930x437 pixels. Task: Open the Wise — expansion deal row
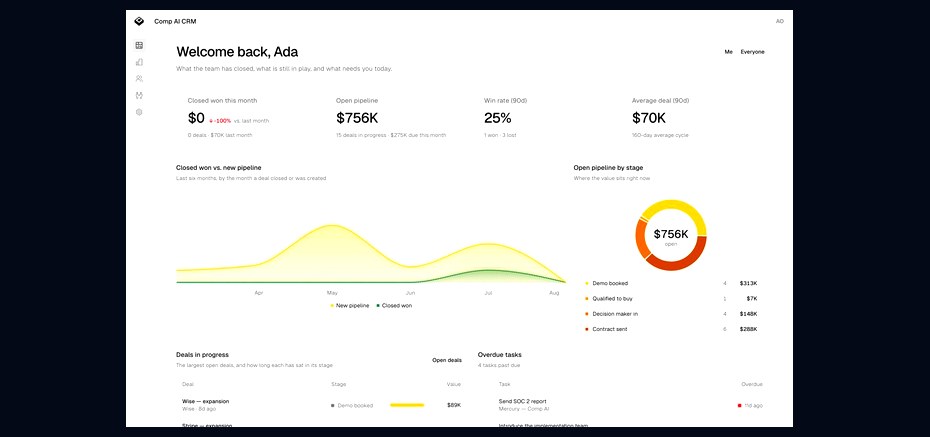pos(321,406)
